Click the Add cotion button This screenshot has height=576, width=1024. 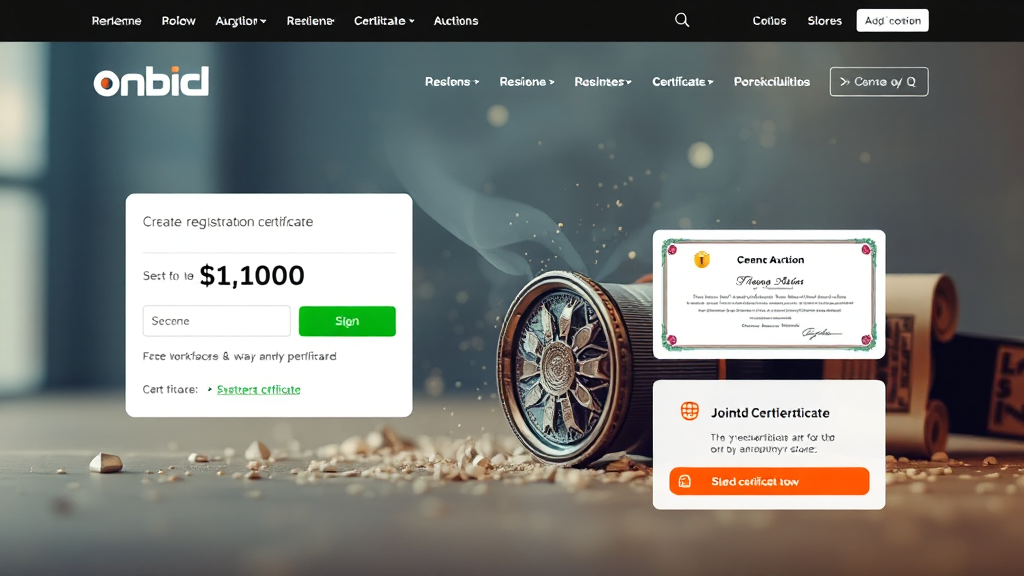click(892, 20)
